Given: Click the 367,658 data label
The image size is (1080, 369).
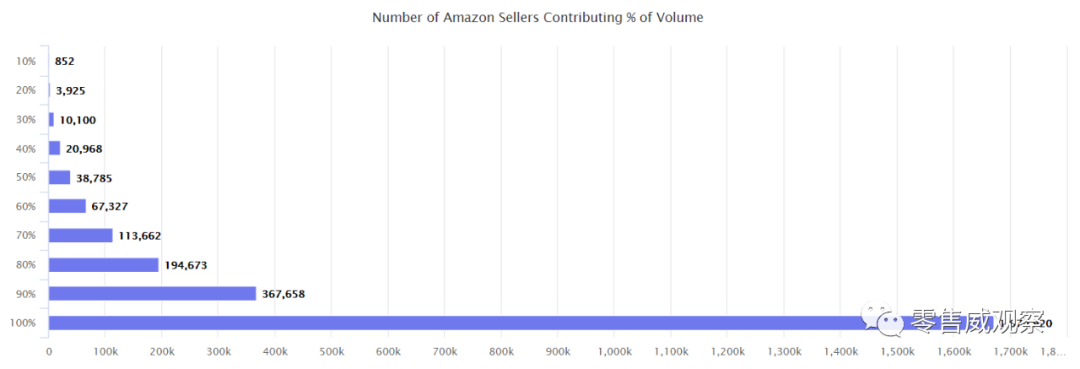Looking at the screenshot, I should point(283,294).
